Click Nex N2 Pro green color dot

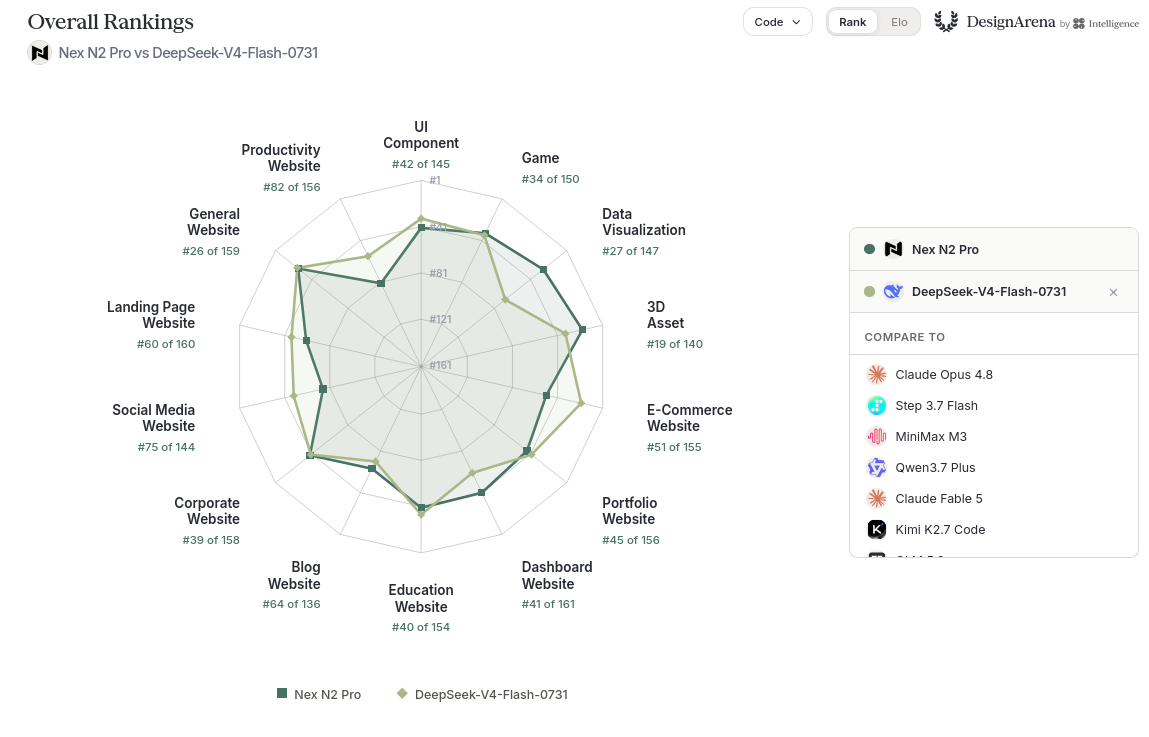pos(869,249)
